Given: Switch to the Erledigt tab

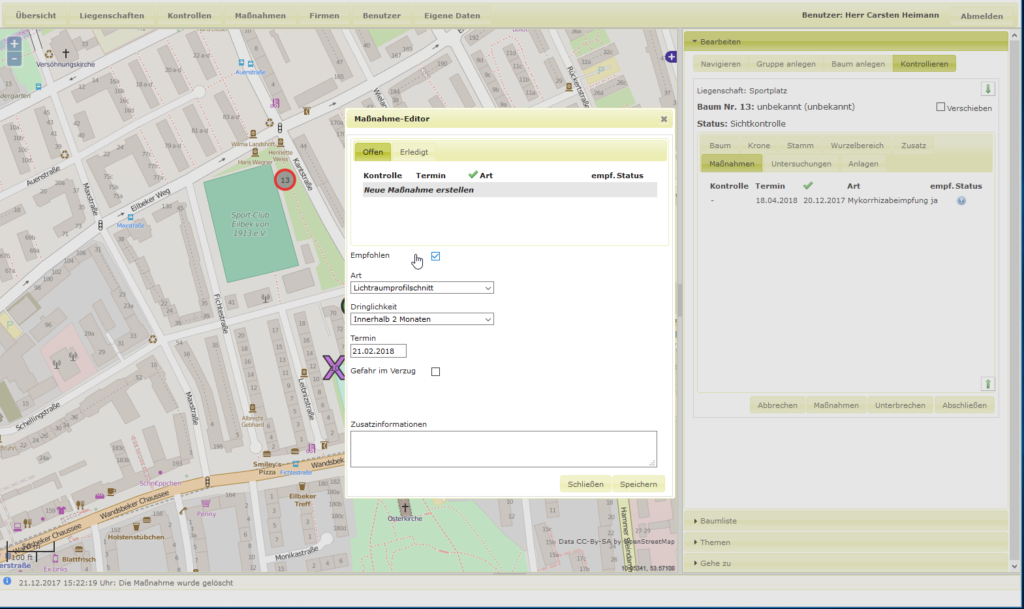Looking at the screenshot, I should click(x=414, y=152).
